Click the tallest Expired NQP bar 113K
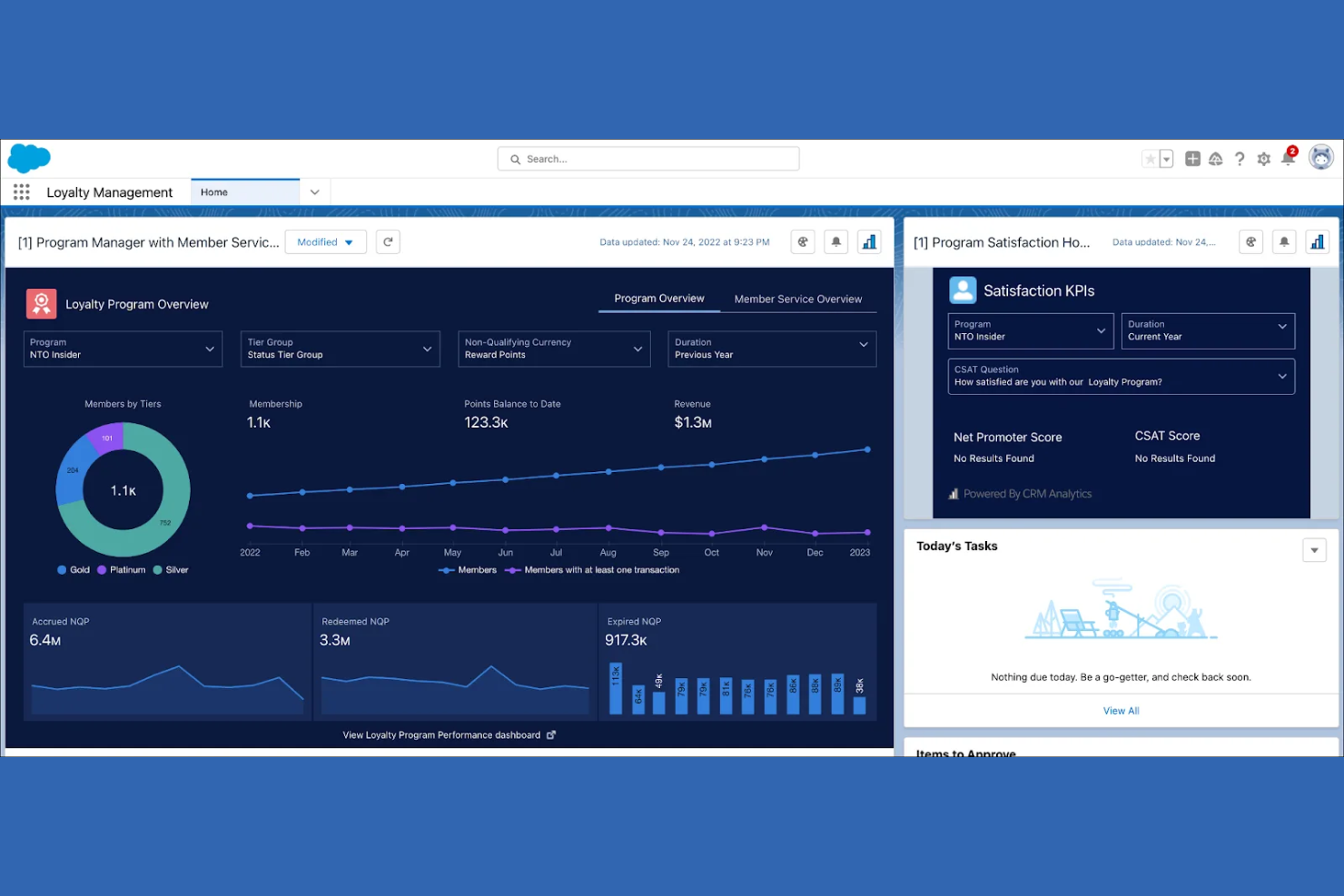 click(616, 688)
